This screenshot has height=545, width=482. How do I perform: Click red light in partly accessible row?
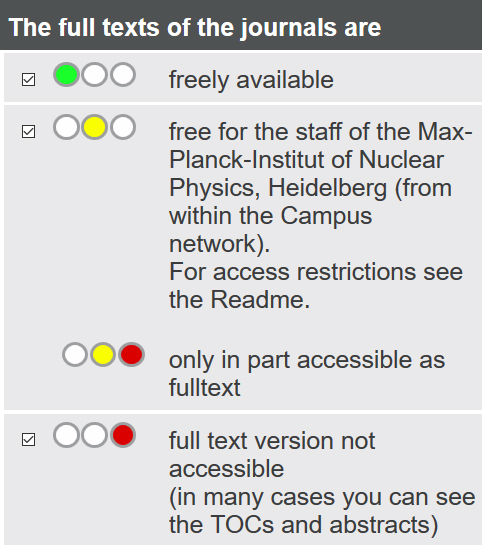point(132,355)
